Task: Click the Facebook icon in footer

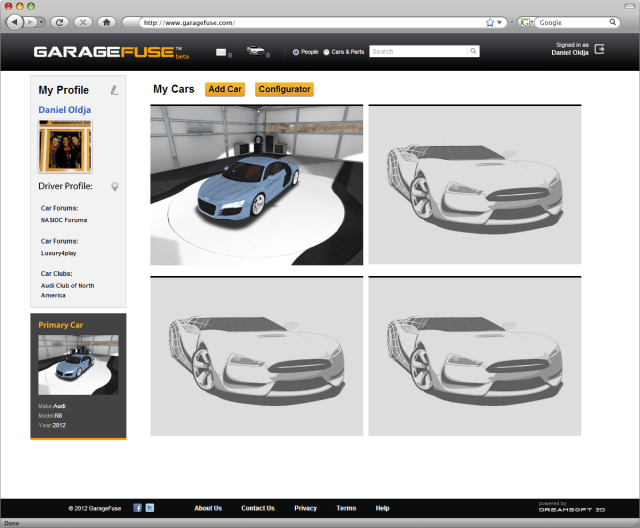Action: pos(138,508)
